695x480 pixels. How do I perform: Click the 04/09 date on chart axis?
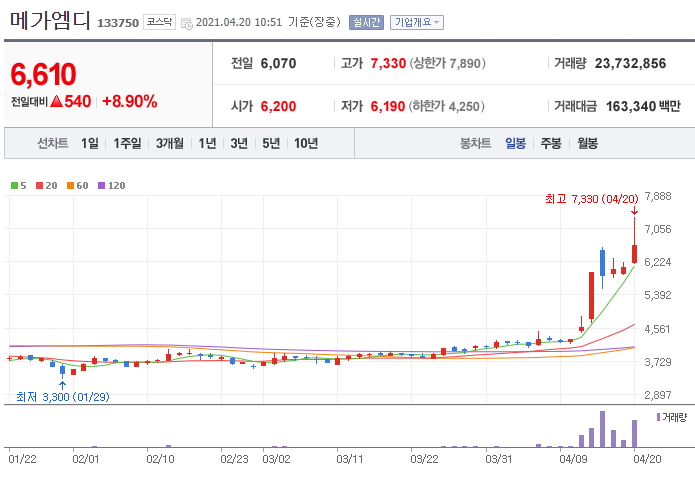[x=573, y=459]
